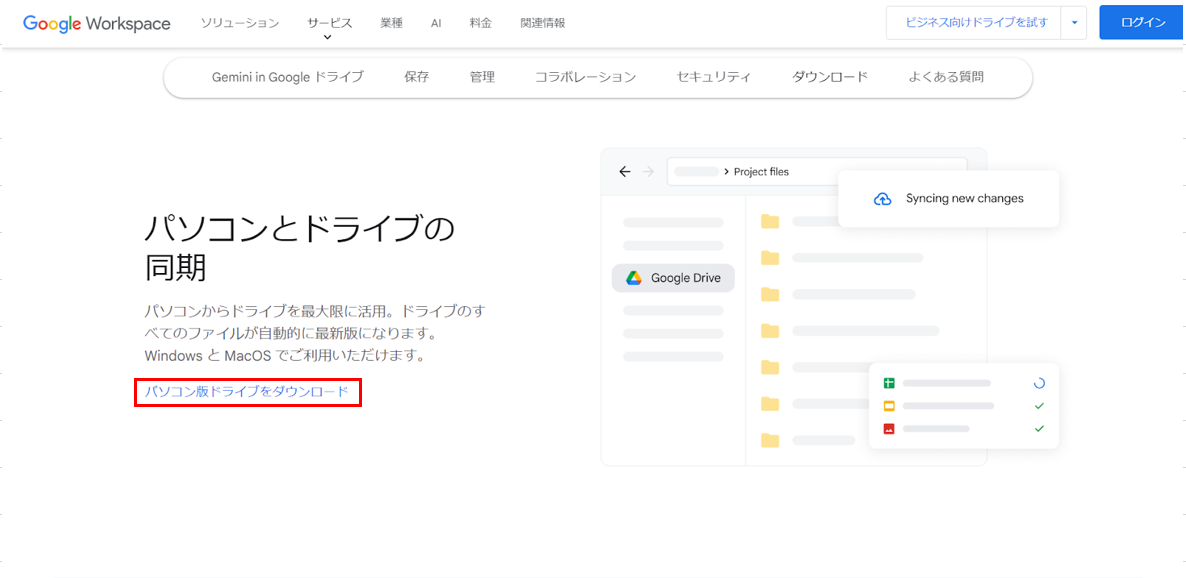This screenshot has width=1186, height=578.
Task: Click the green Sheets file icon
Action: tap(889, 384)
